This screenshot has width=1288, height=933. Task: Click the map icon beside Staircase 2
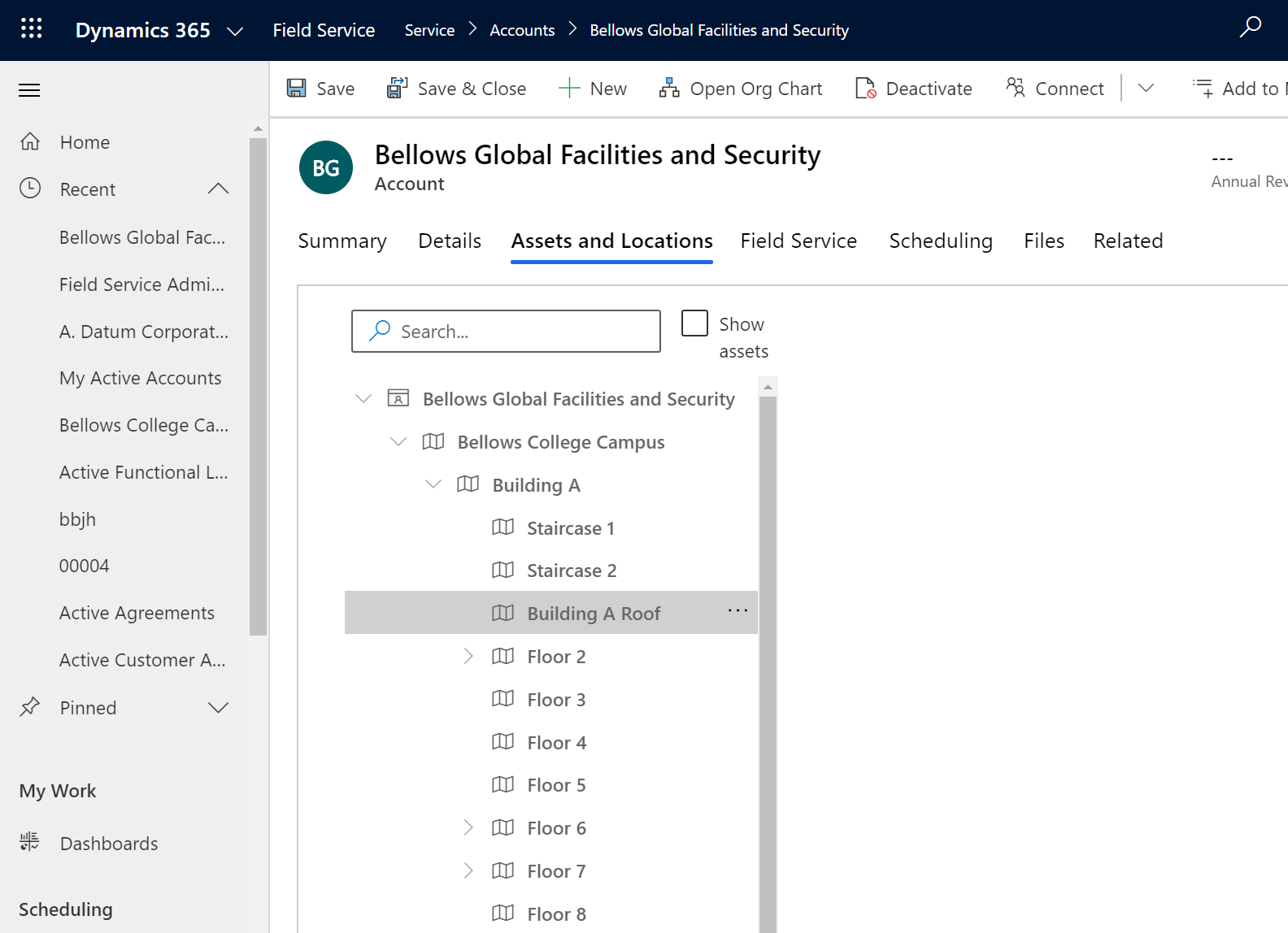coord(503,570)
